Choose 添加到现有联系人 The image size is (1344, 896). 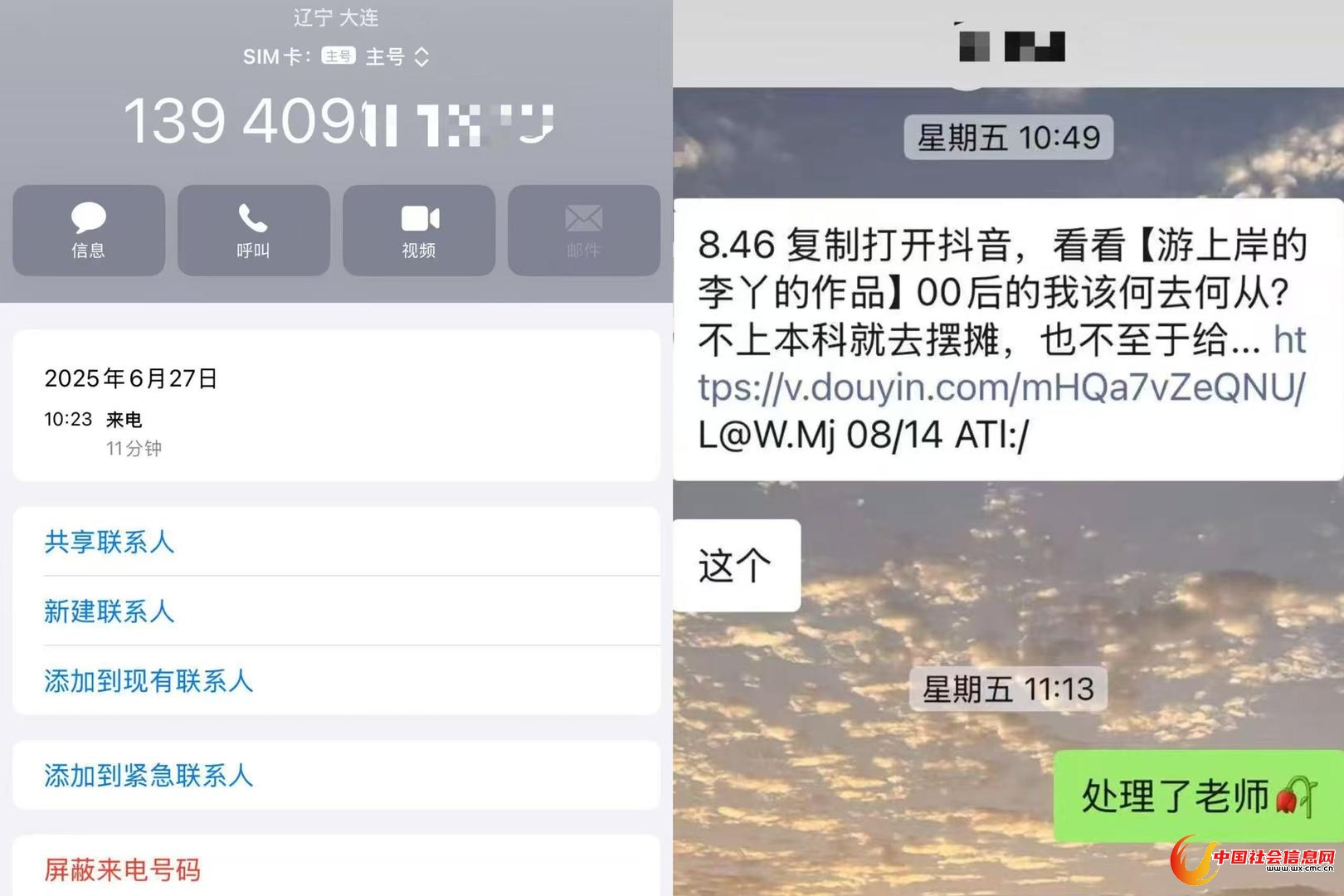(x=336, y=681)
